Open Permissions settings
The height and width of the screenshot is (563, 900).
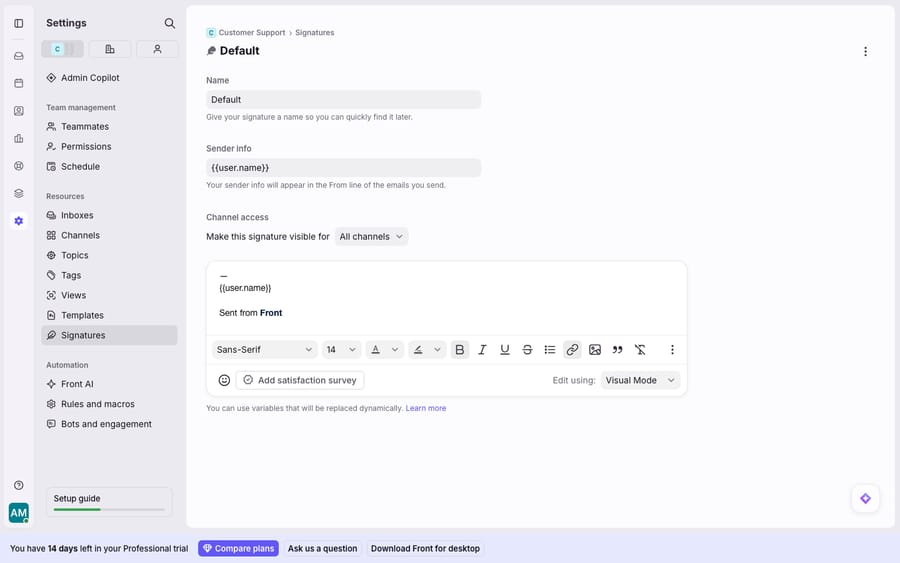(109, 146)
